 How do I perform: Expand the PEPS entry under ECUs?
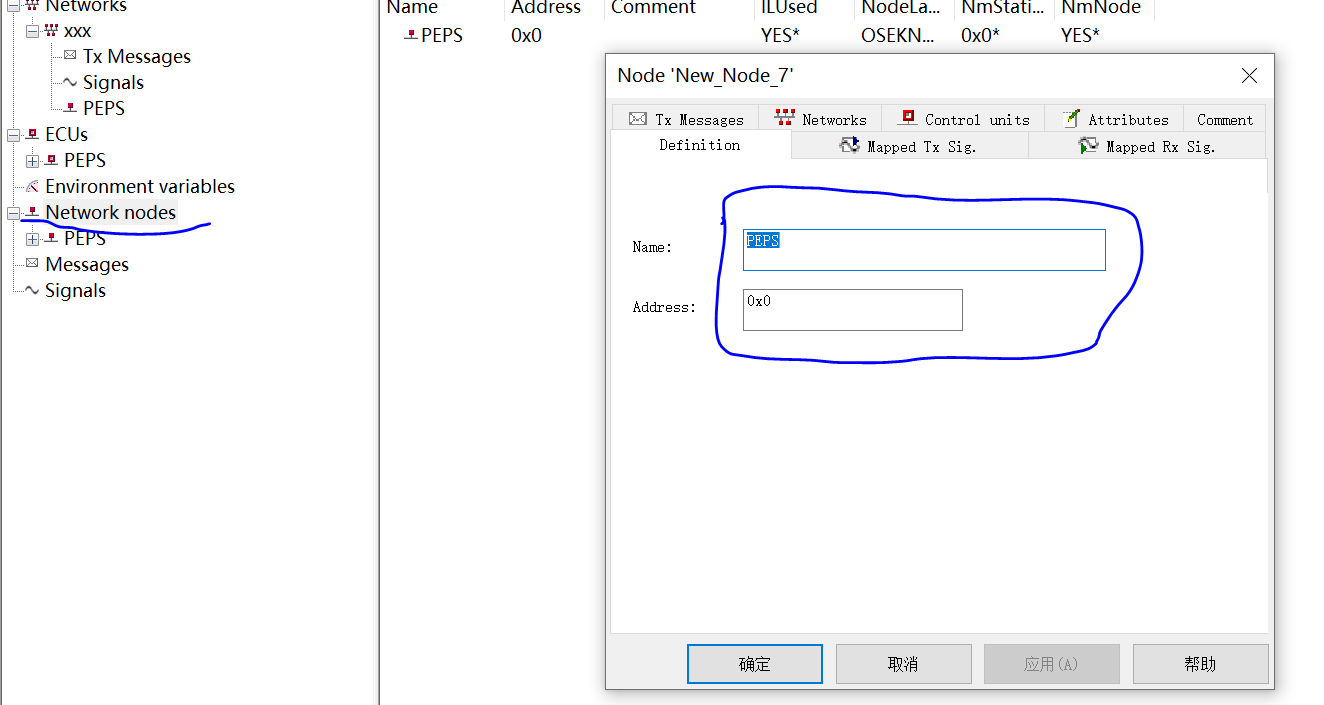pyautogui.click(x=31, y=160)
